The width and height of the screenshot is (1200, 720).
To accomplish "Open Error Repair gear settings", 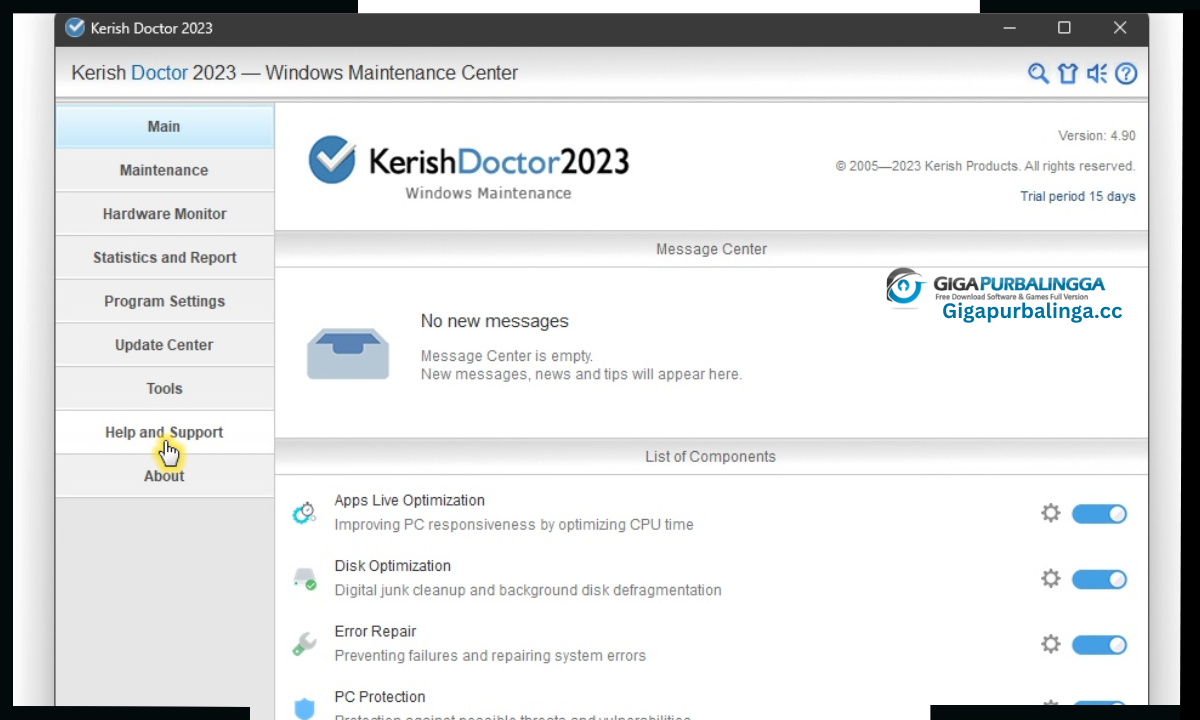I will click(1050, 644).
